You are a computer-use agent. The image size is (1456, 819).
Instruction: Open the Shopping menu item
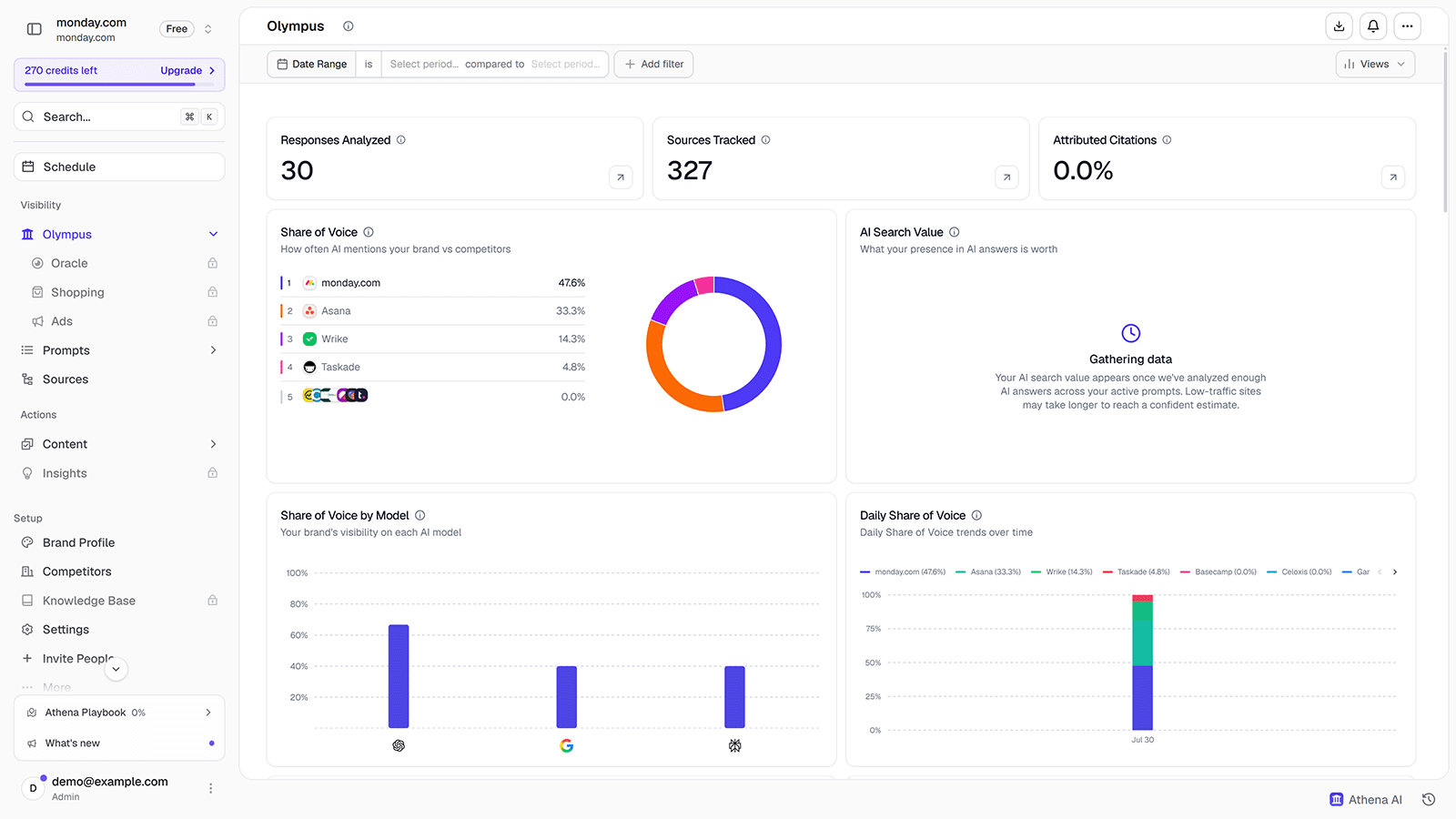coord(77,292)
